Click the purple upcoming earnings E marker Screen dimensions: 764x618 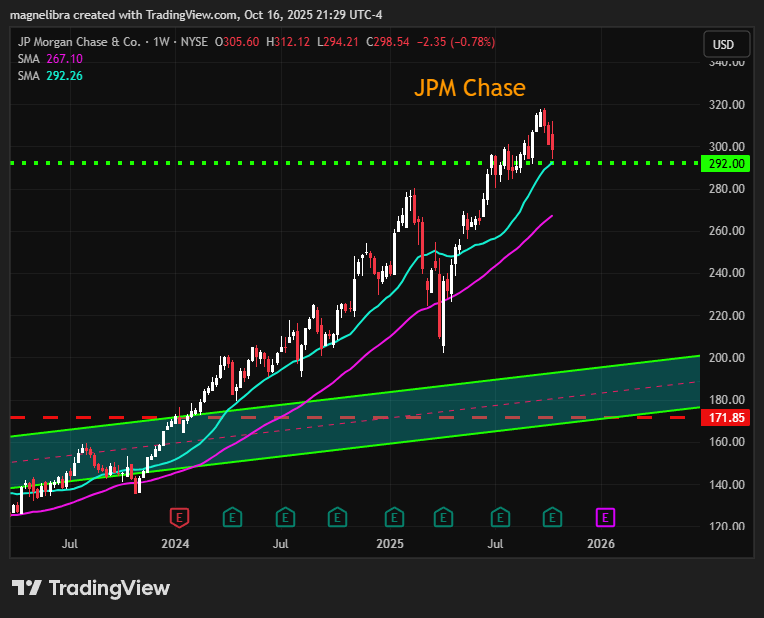(x=605, y=517)
